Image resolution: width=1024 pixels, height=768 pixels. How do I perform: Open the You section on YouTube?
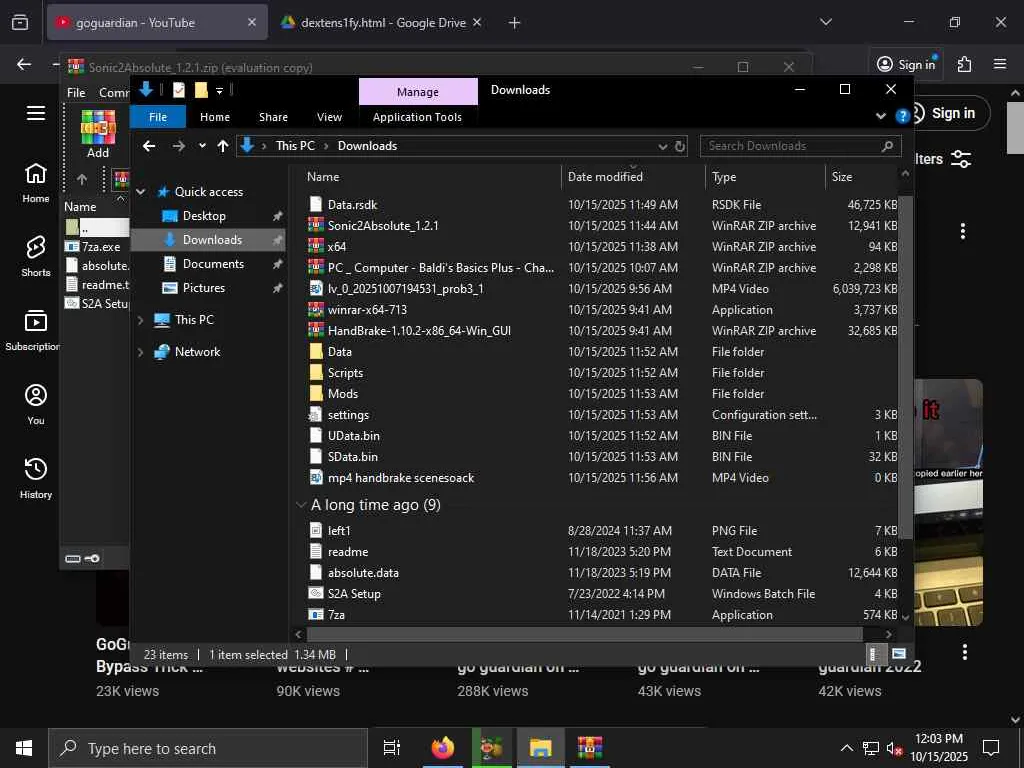coord(35,404)
